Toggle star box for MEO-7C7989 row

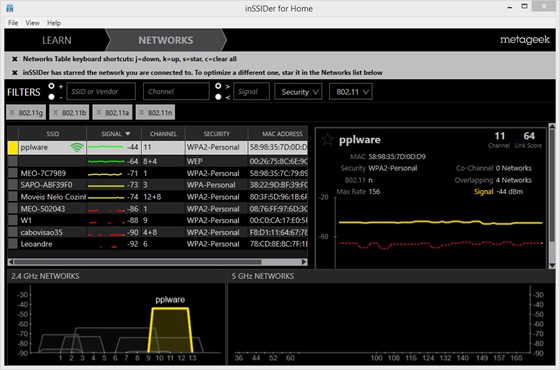click(x=13, y=173)
